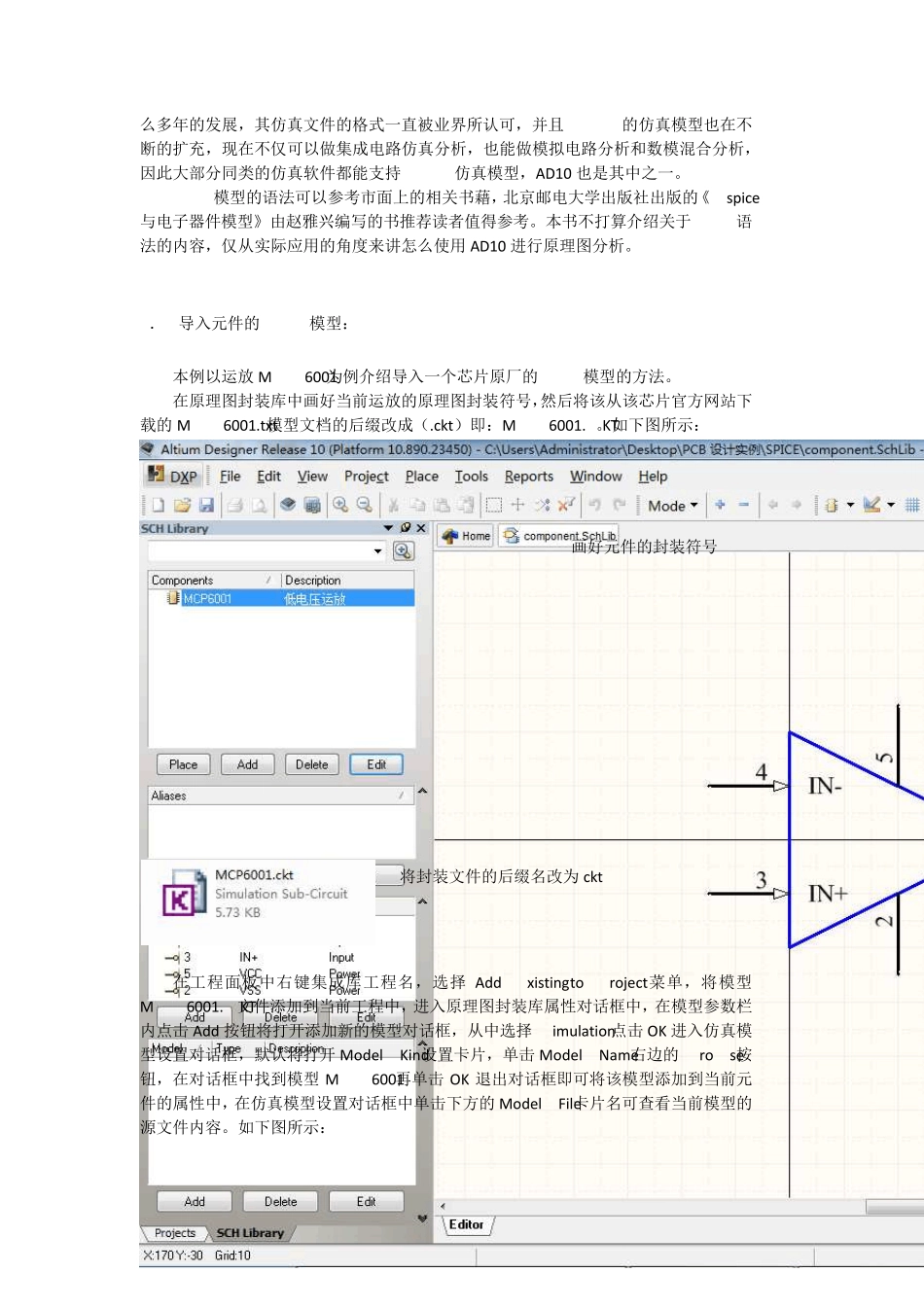Copy the selected objects
Image resolution: width=924 pixels, height=1308 pixels.
417,505
